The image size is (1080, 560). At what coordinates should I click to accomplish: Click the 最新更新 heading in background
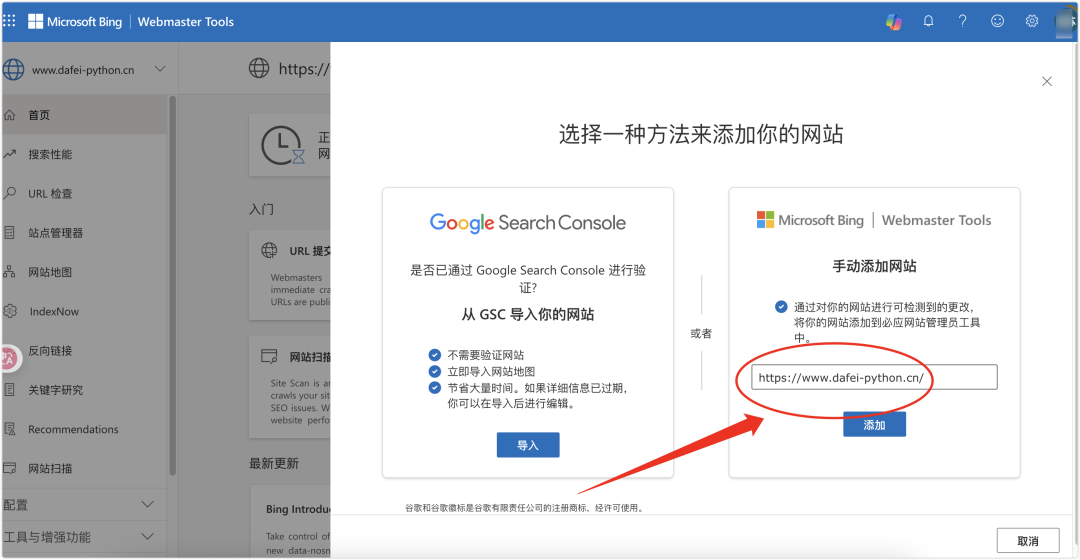coord(273,464)
